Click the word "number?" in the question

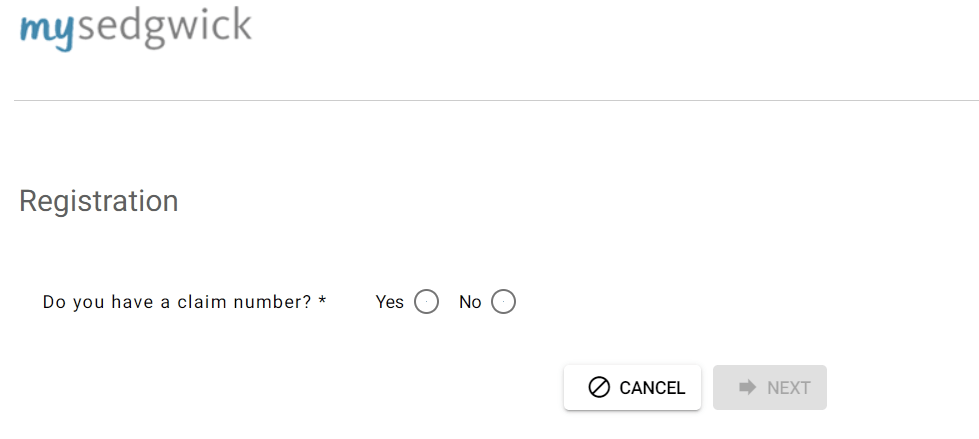tap(272, 302)
